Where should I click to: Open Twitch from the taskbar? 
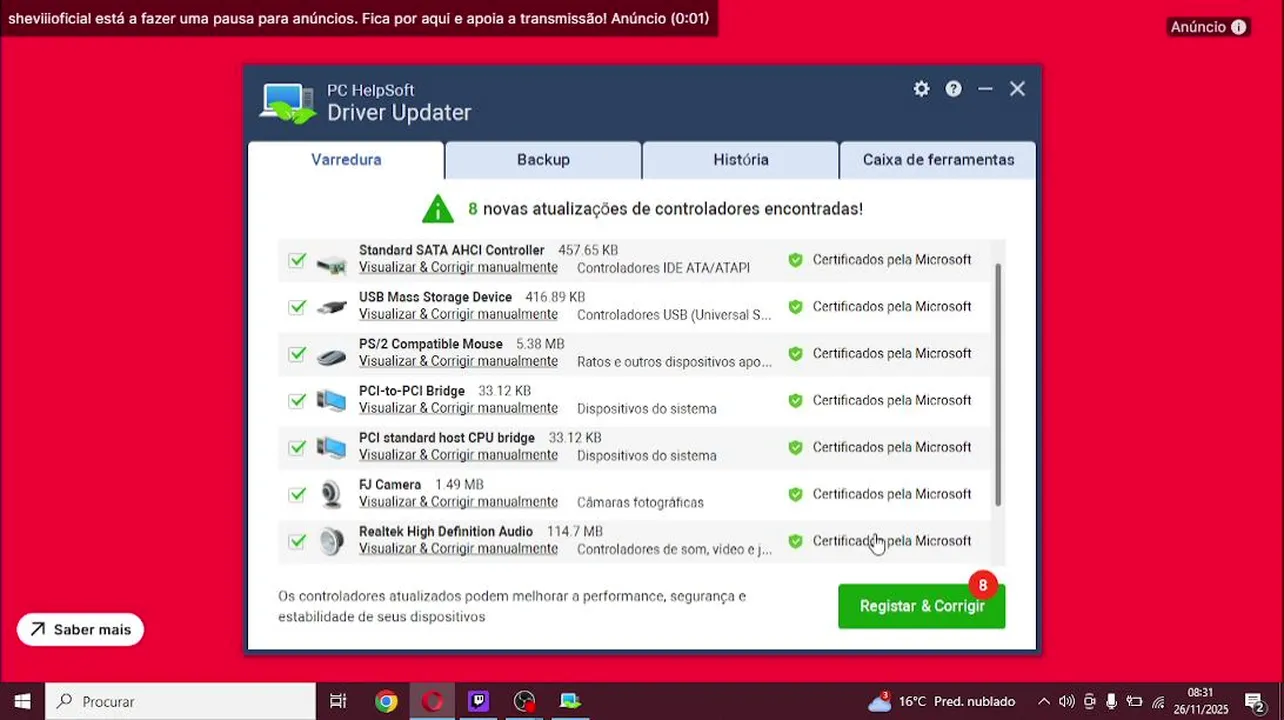pos(478,701)
